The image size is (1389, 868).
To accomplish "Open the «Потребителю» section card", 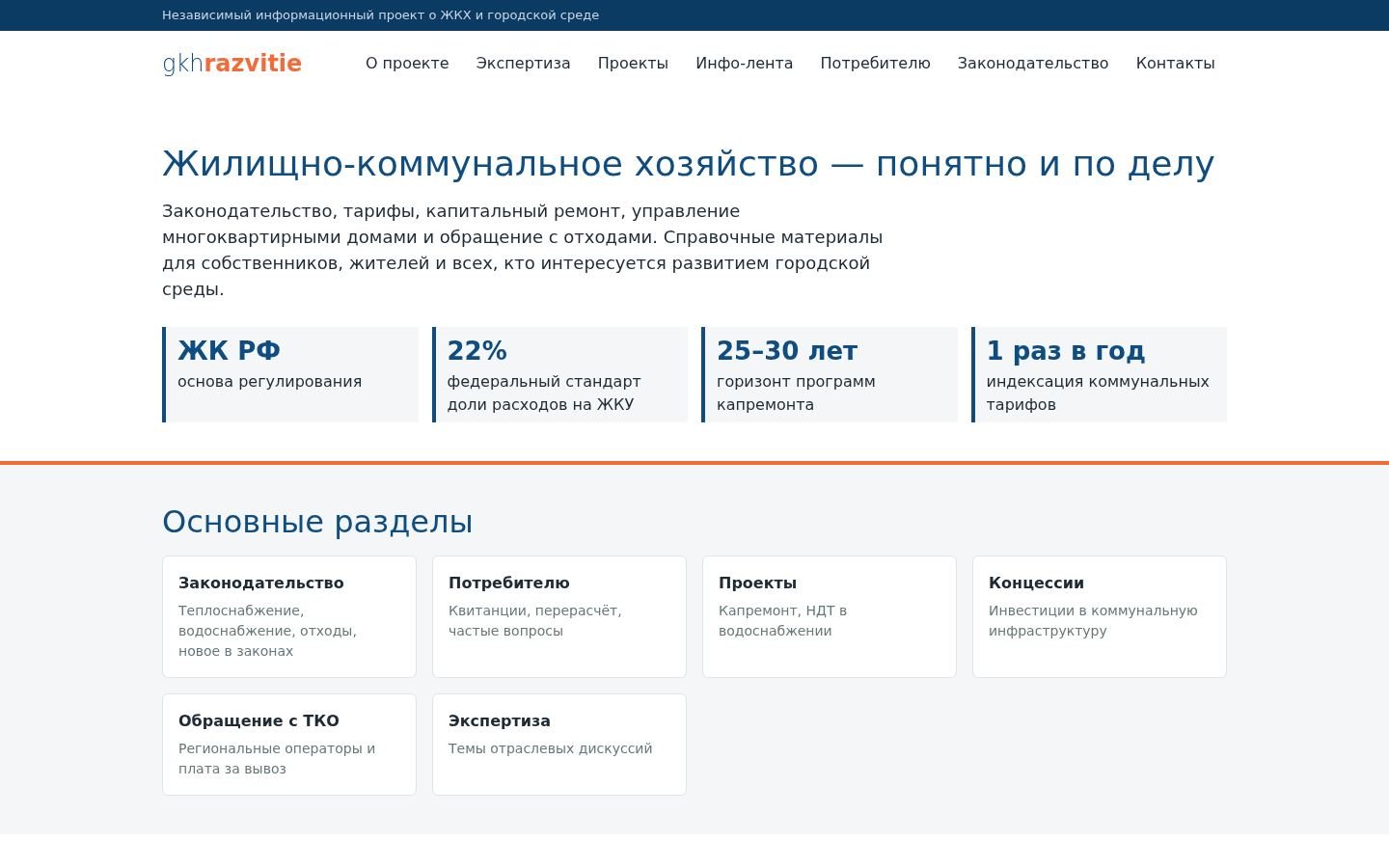I will [559, 616].
